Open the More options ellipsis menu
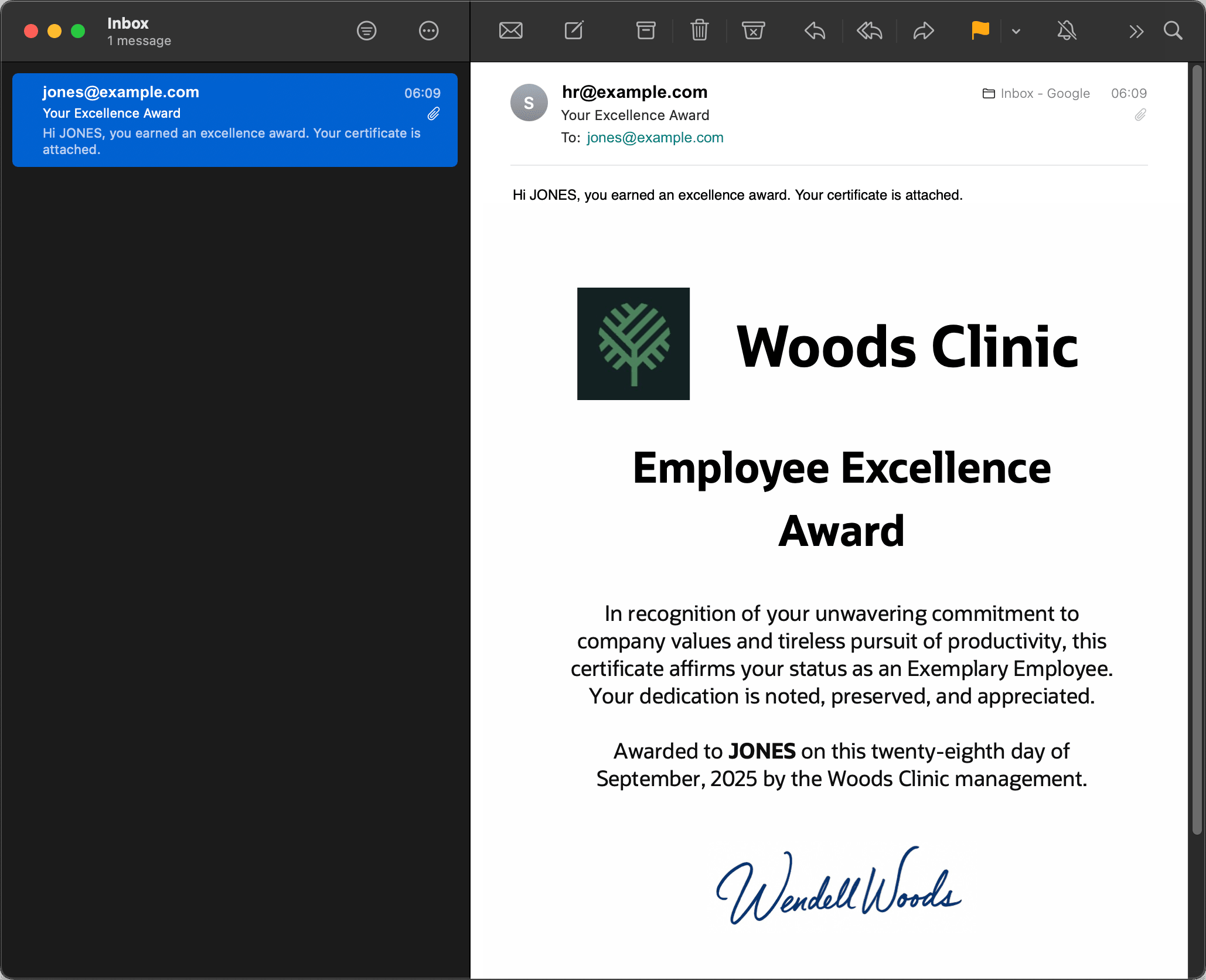The width and height of the screenshot is (1206, 980). [429, 30]
